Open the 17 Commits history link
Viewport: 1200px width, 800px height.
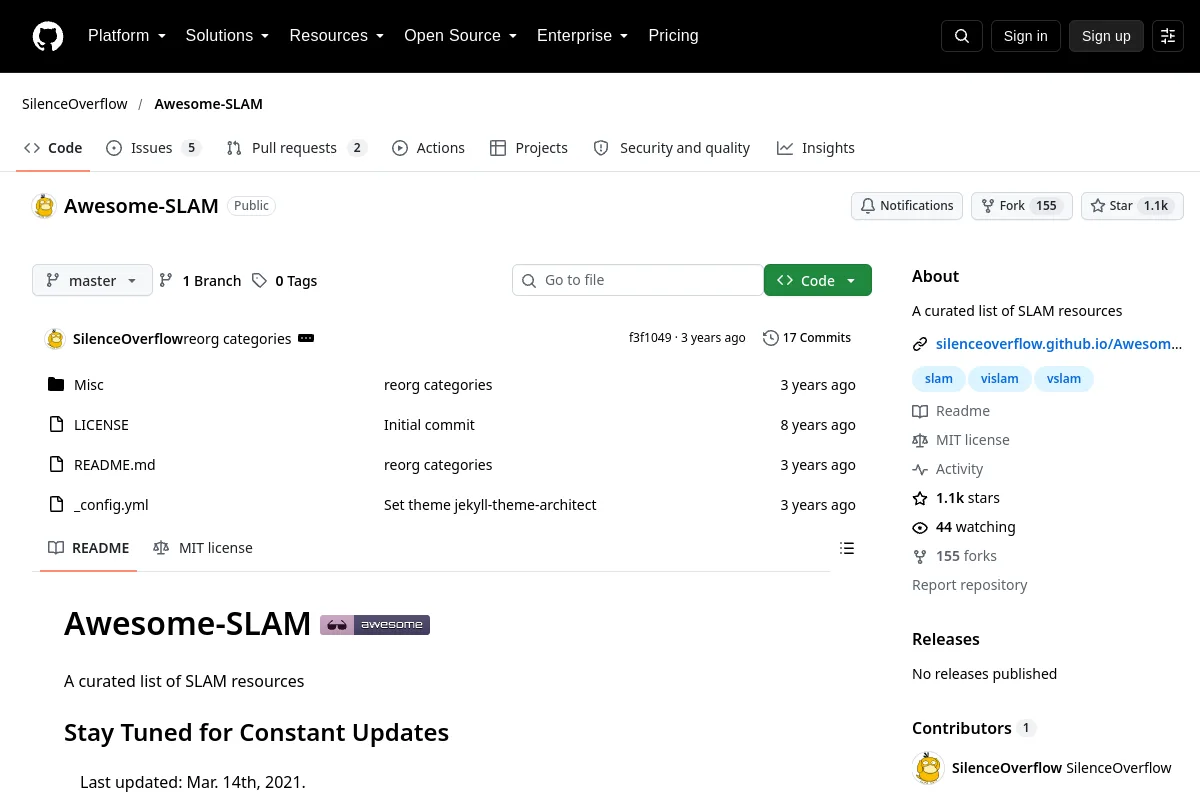(x=807, y=338)
